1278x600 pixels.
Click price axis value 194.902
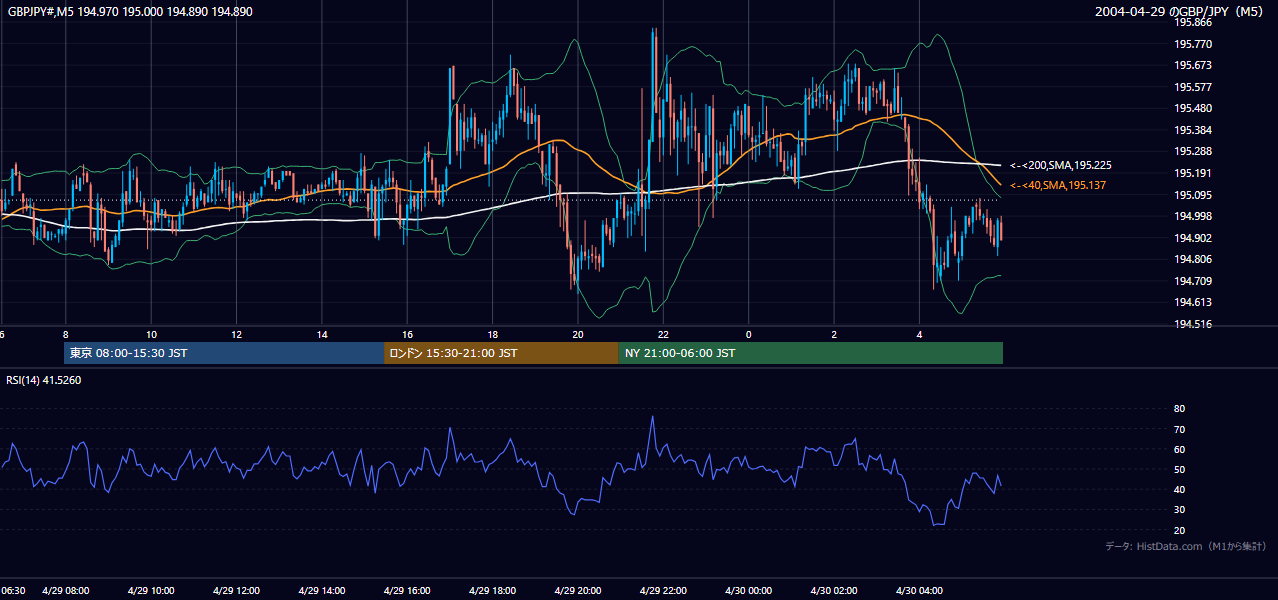pyautogui.click(x=1193, y=238)
